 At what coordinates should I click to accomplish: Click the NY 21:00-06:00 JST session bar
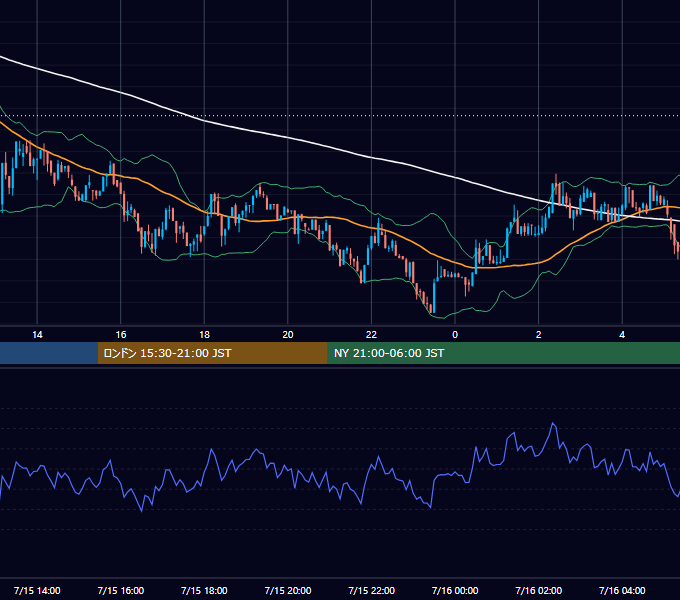(503, 353)
